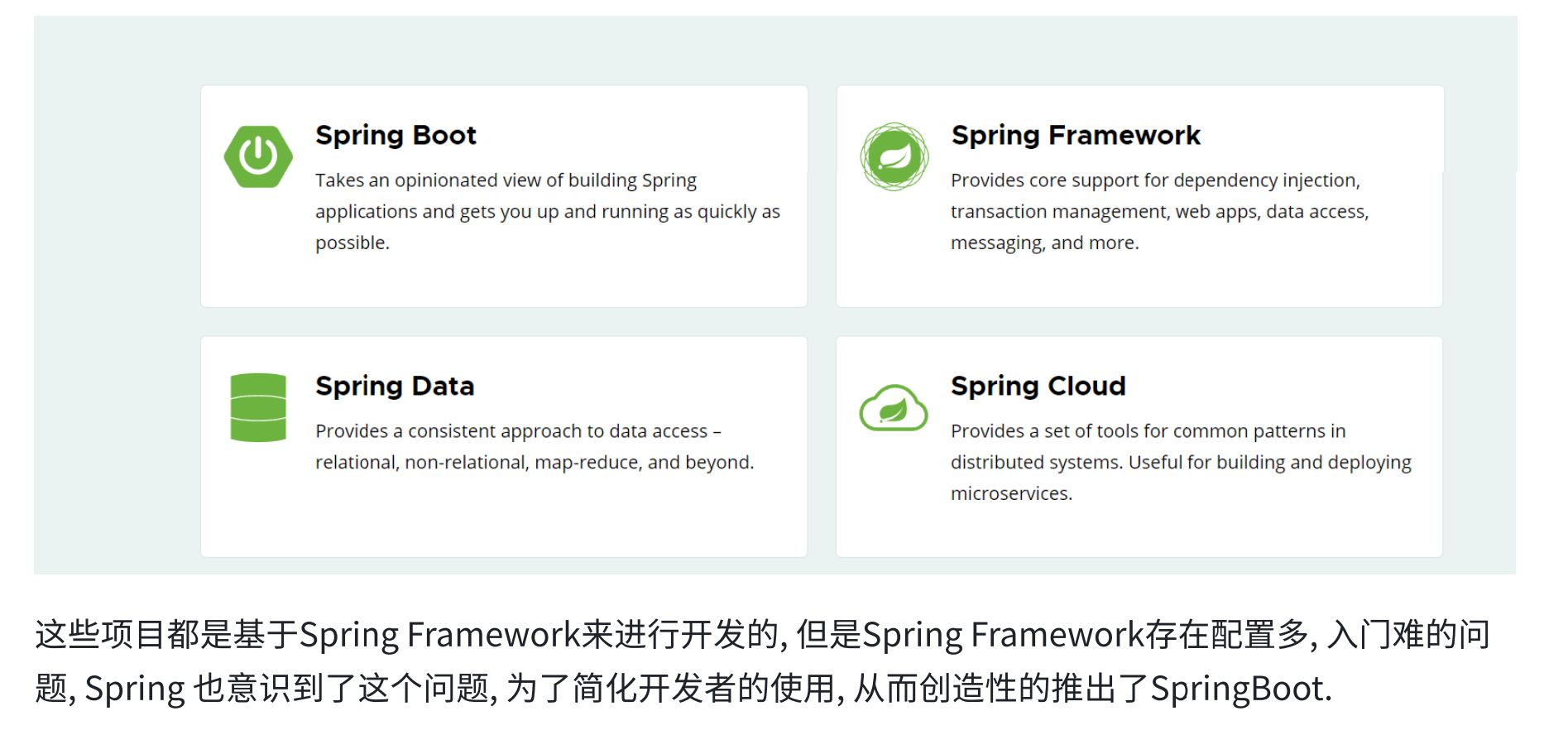Viewport: 1568px width, 735px height.
Task: Click the Chinese paragraph line starting '这些项目都是基于Spring'
Action: click(763, 635)
